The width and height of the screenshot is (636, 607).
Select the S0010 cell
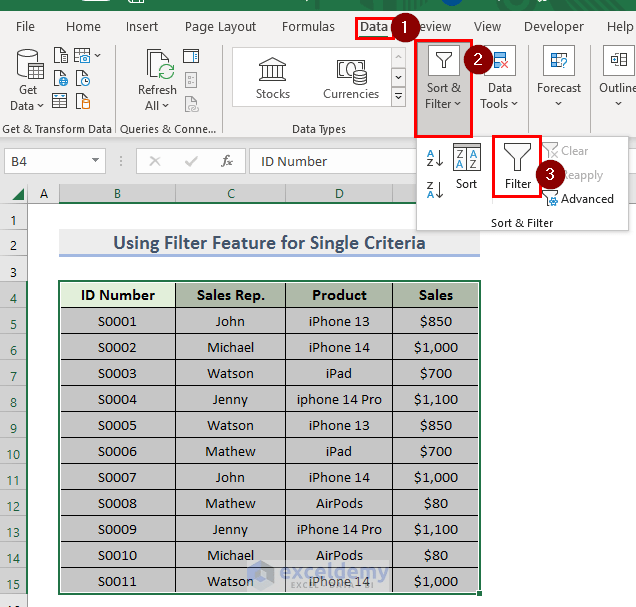pyautogui.click(x=118, y=555)
